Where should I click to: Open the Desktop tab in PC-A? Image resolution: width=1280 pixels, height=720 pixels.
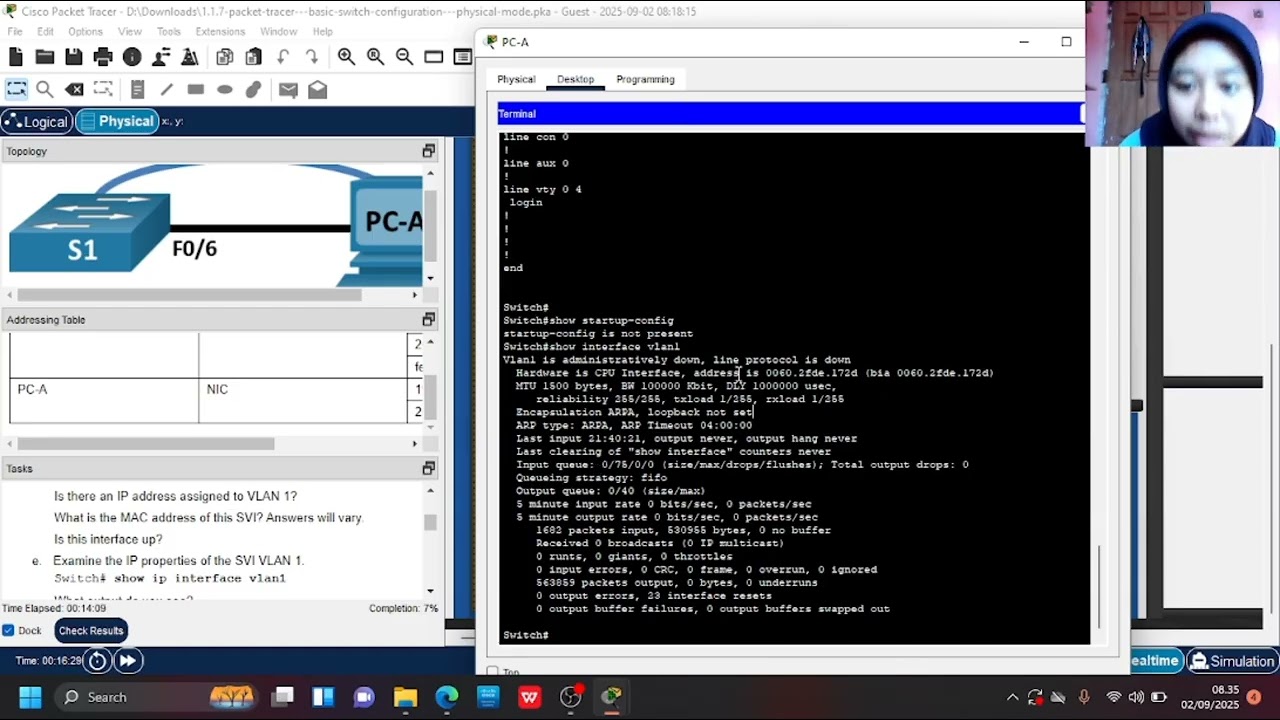[x=575, y=79]
